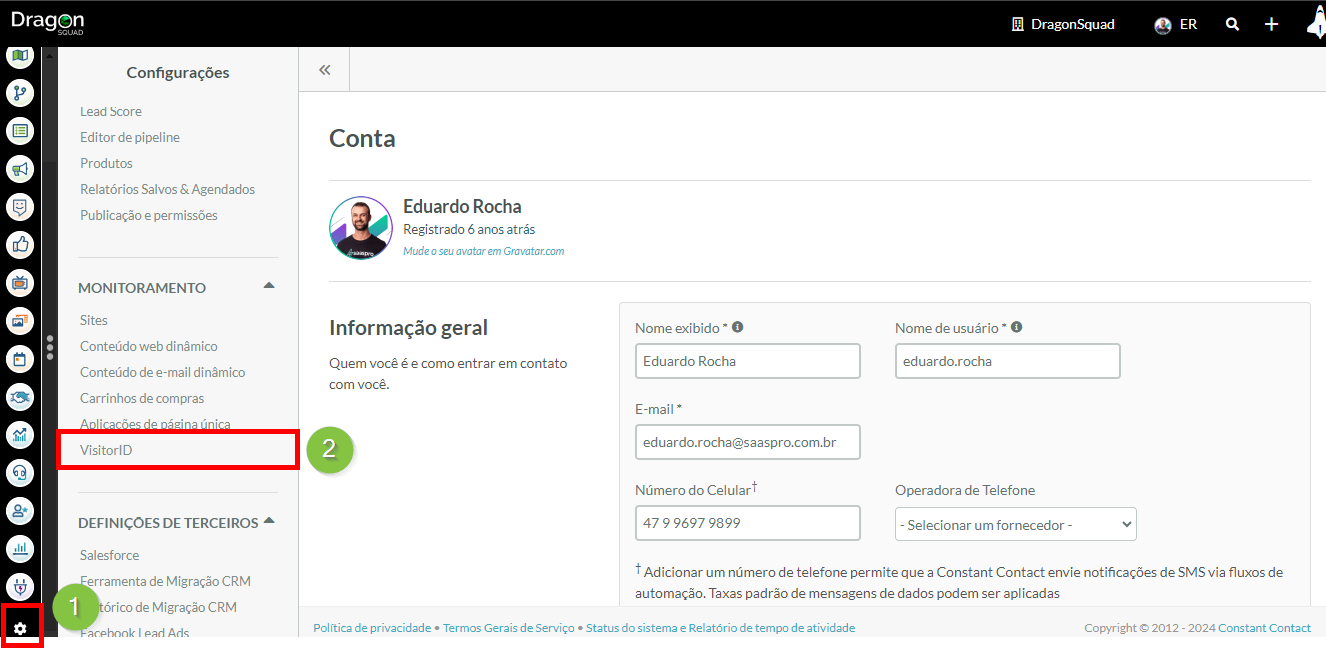Follow the Constant Contact footer link

tap(1264, 628)
